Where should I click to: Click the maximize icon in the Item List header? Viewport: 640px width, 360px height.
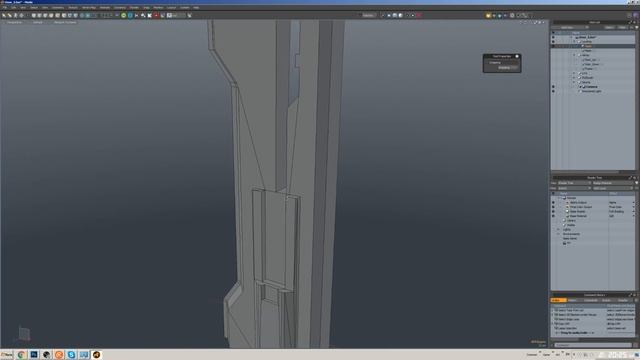pyautogui.click(x=630, y=22)
